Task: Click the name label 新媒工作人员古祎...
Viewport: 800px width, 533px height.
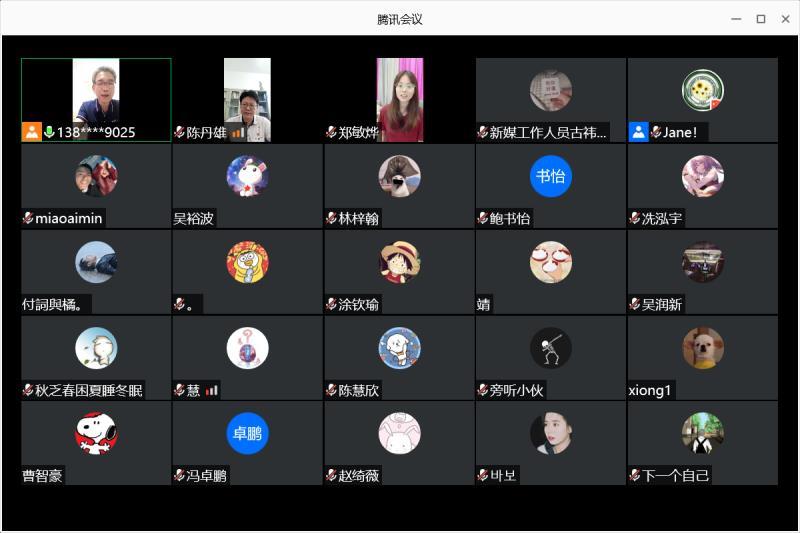Action: 548,132
